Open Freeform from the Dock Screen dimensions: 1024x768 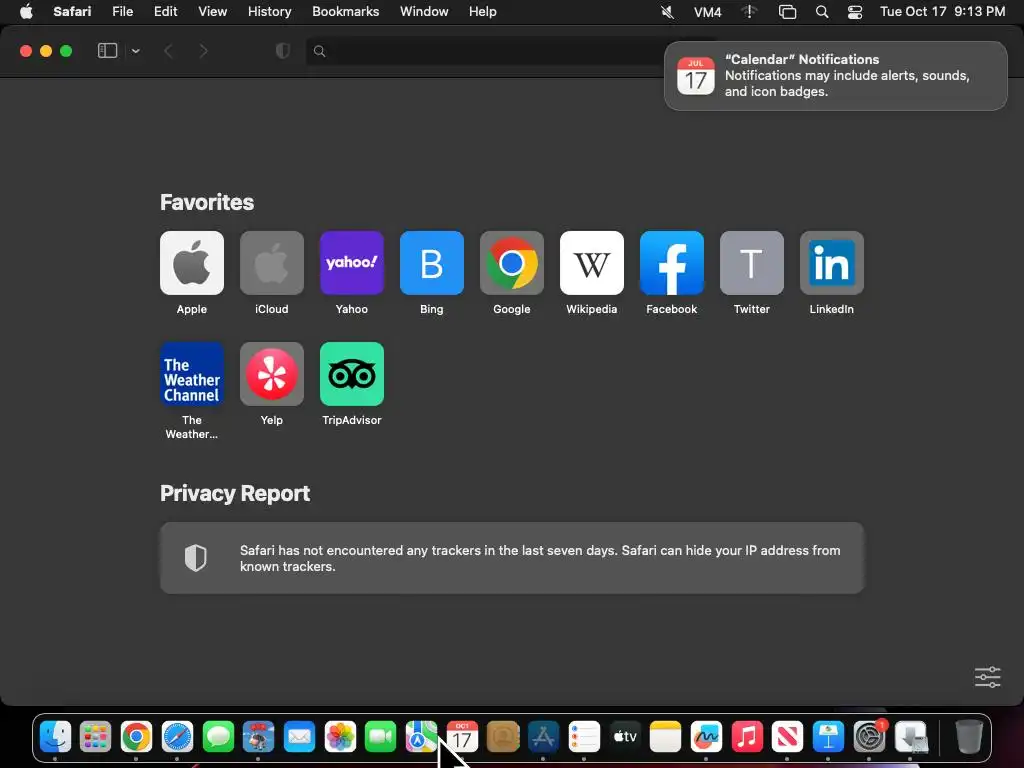(706, 737)
